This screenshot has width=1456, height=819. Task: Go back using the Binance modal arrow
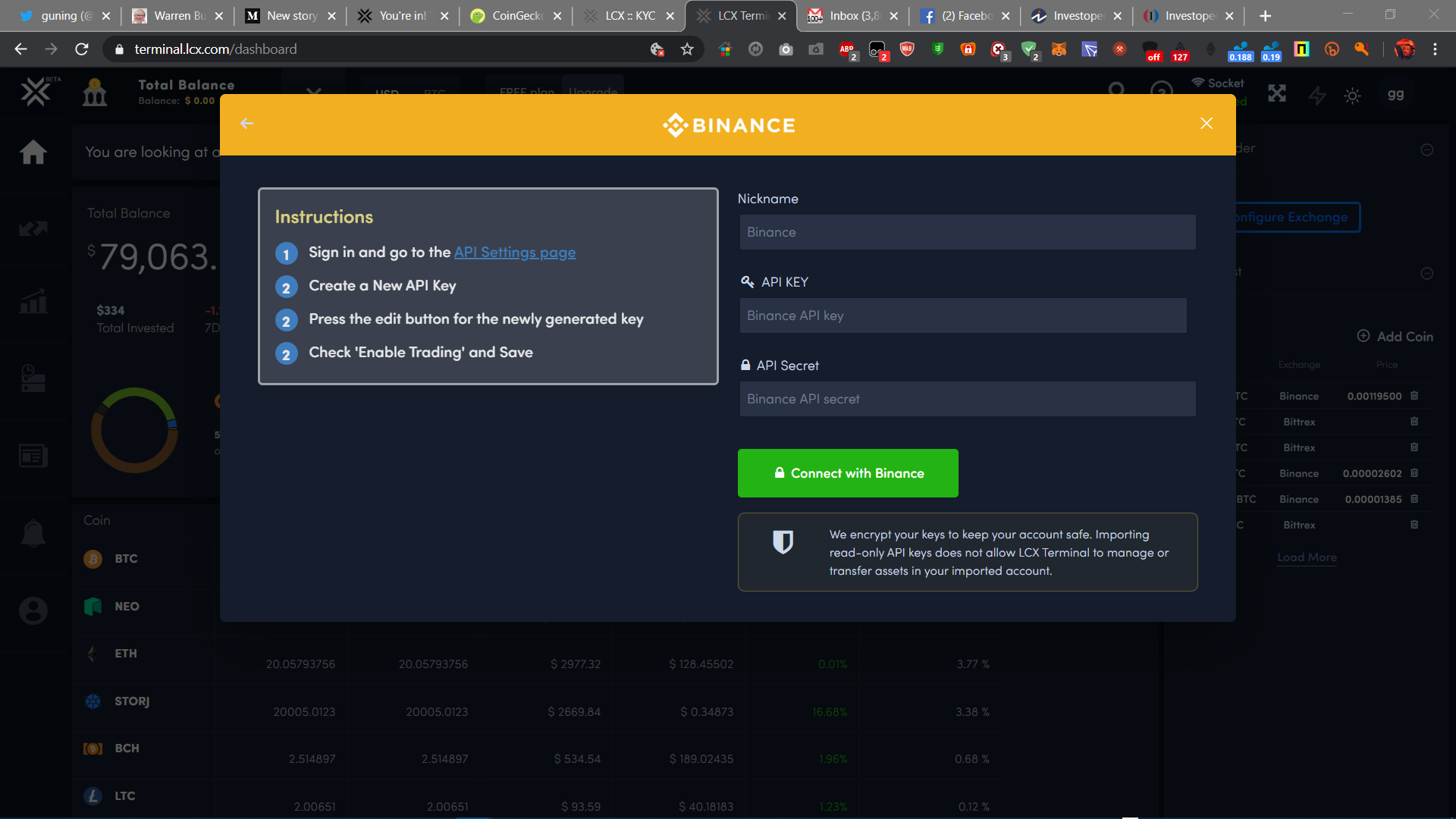[x=246, y=124]
